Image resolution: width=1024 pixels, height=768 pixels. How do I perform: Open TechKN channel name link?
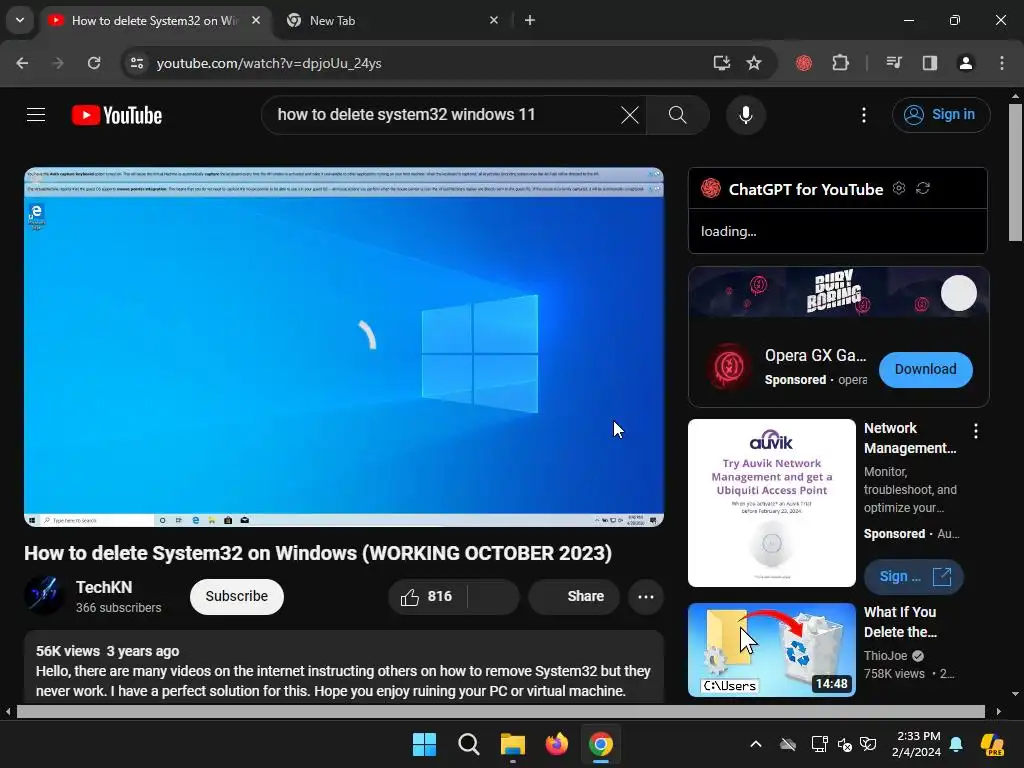click(x=104, y=587)
